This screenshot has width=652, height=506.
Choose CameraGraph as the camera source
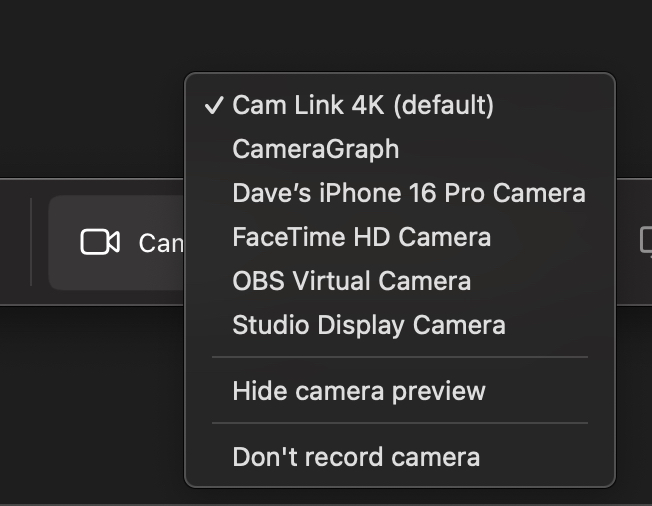[315, 149]
